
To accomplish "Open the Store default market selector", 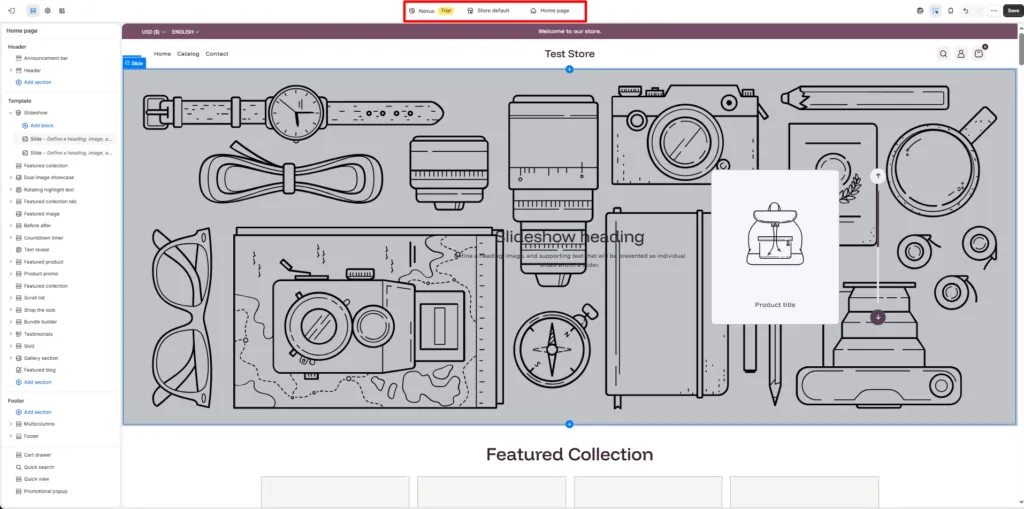I will click(488, 10).
